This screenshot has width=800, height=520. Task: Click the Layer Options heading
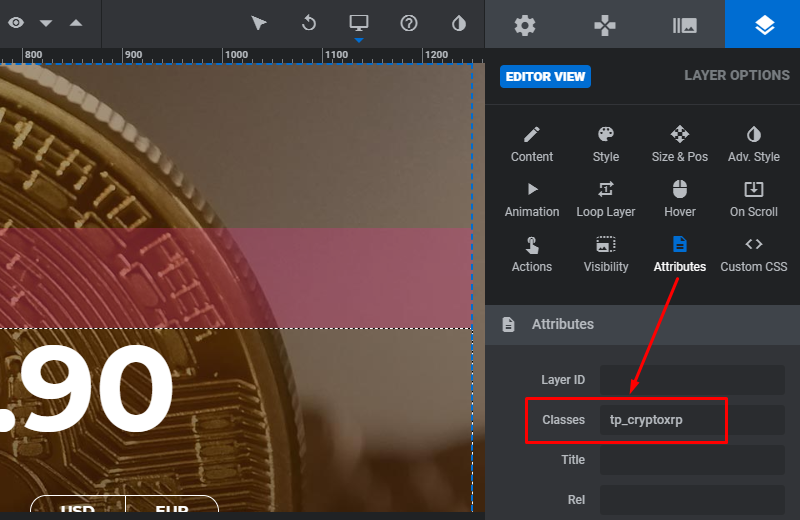(737, 76)
